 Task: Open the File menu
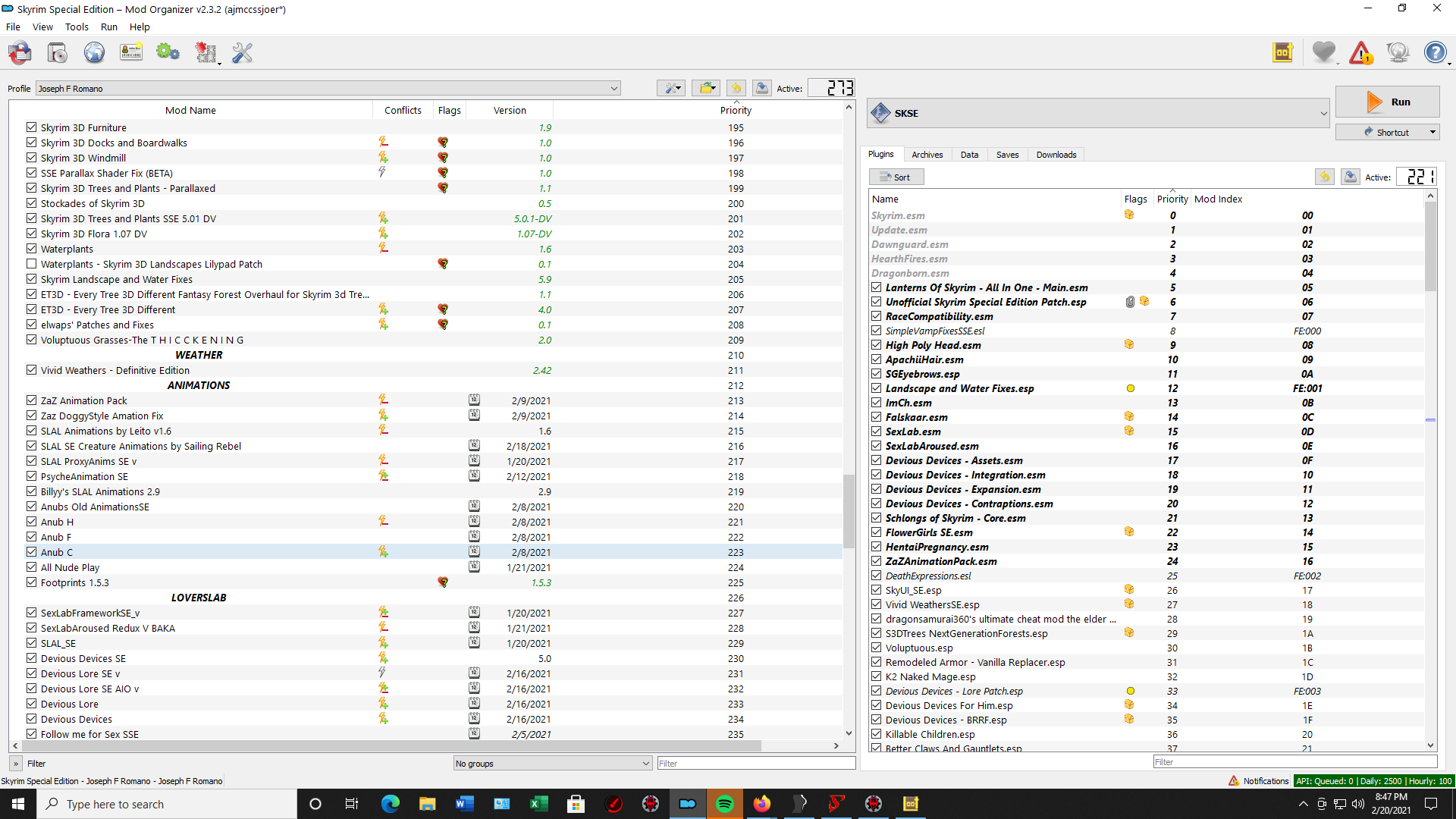click(x=13, y=27)
